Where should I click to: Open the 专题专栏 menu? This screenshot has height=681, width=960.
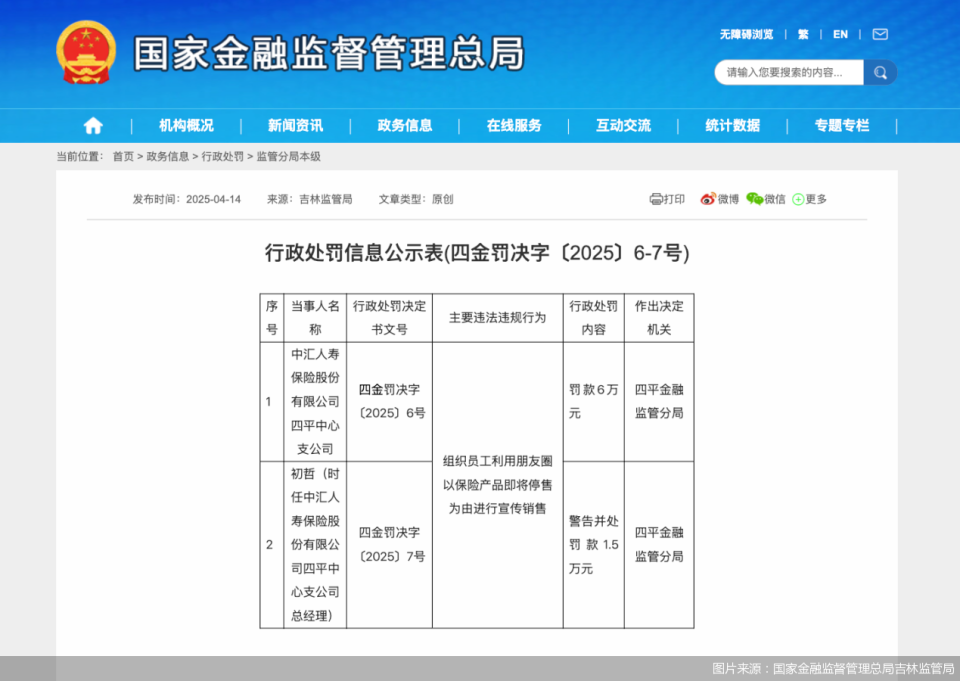click(x=842, y=126)
